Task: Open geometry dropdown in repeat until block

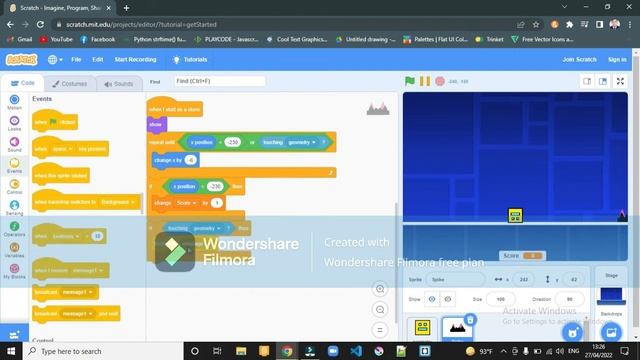Action: [x=302, y=142]
